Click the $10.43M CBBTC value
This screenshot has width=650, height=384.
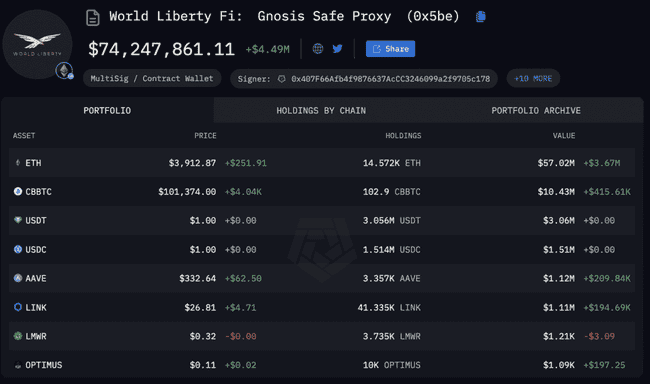[556, 192]
